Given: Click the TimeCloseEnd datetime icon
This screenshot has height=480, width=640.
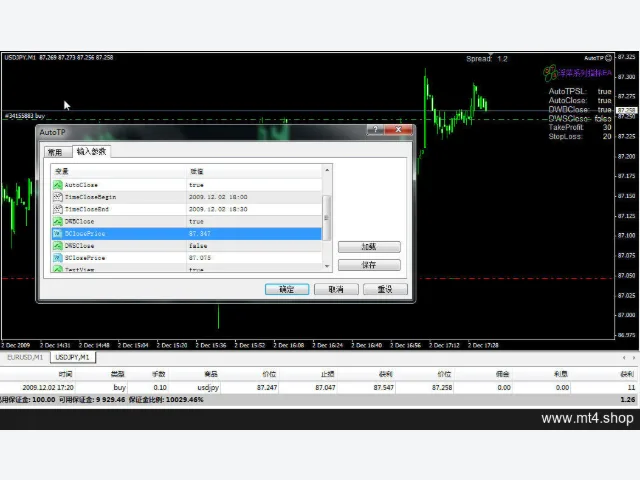Looking at the screenshot, I should (58, 209).
